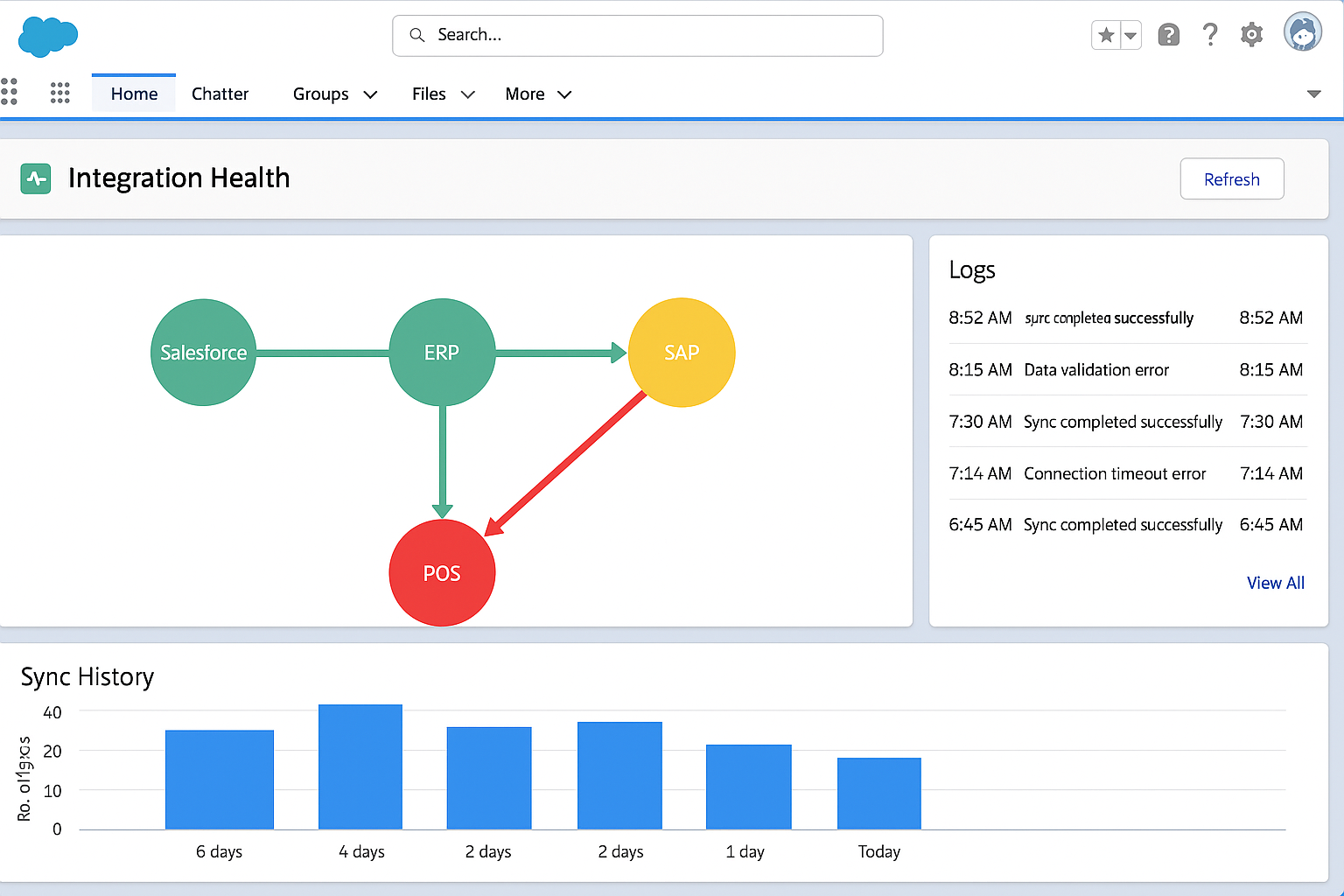This screenshot has height=896, width=1344.
Task: Open the More menu
Action: 537,94
